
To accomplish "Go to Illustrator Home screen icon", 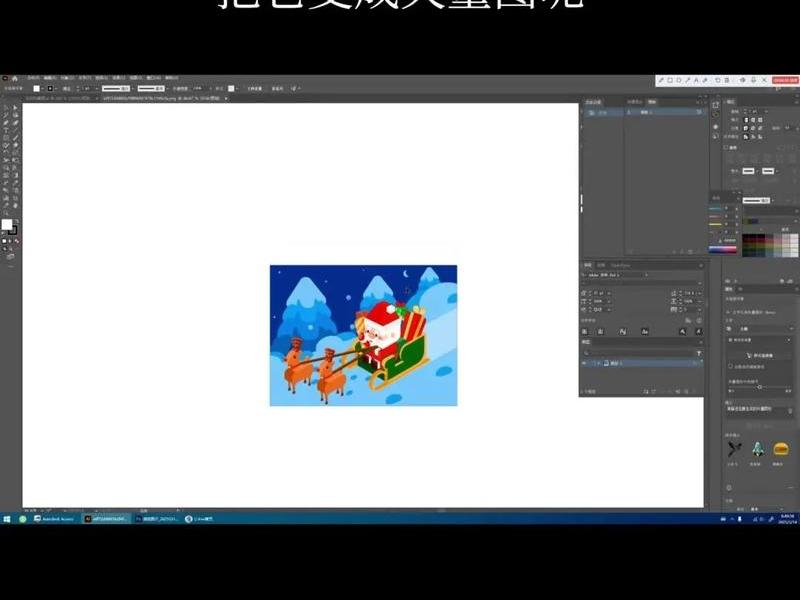I will pyautogui.click(x=15, y=78).
